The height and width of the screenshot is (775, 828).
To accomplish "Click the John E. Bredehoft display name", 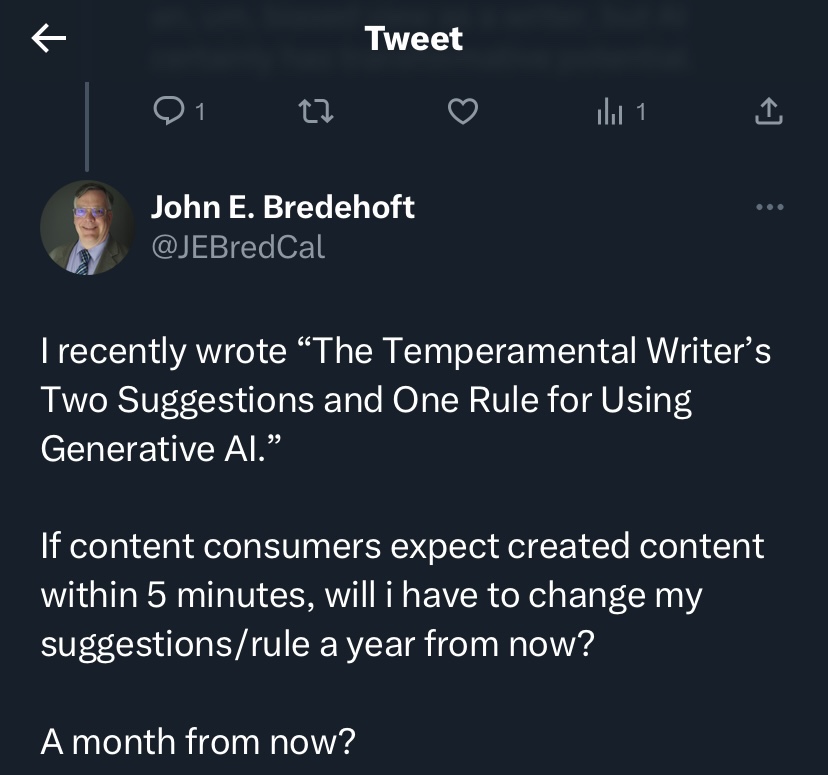I will tap(282, 207).
